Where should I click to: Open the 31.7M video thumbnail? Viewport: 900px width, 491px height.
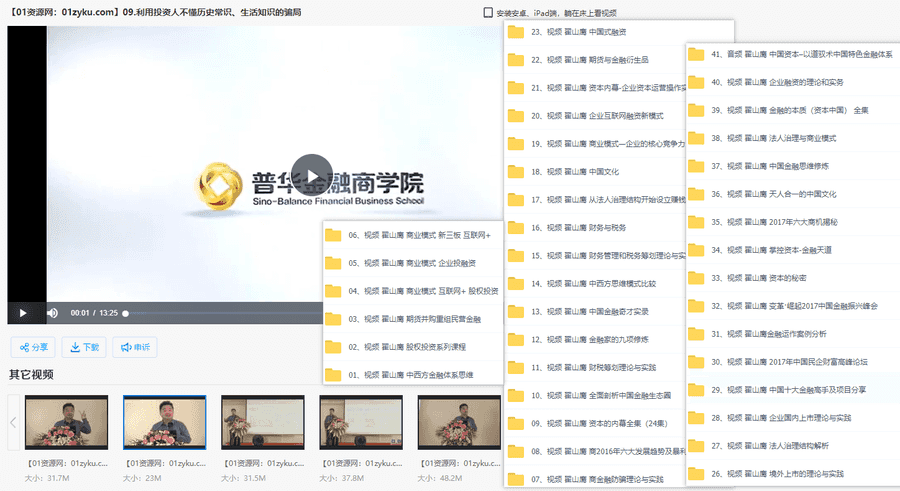(x=67, y=422)
